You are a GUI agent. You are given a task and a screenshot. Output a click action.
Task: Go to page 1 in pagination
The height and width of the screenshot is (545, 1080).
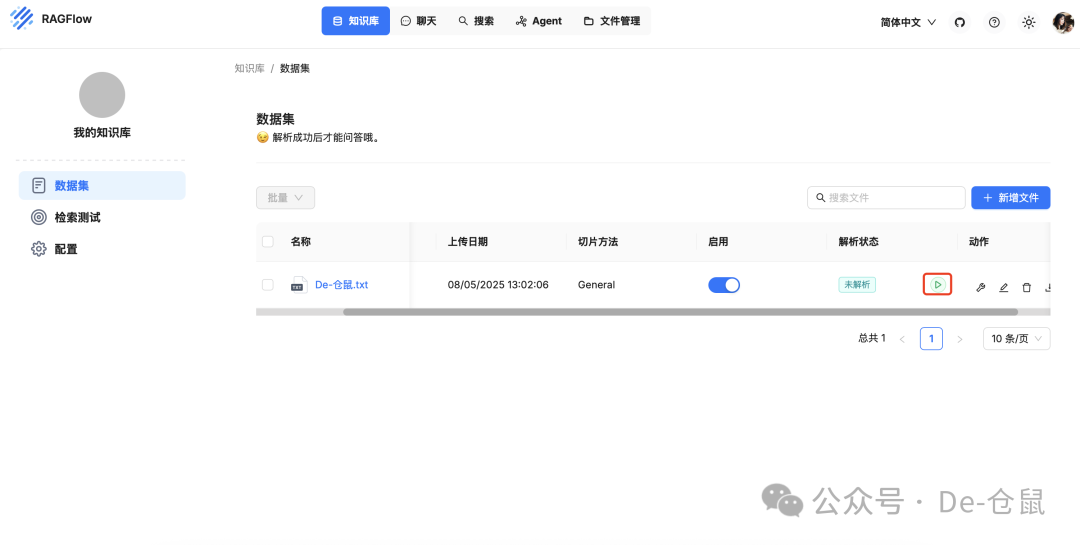931,338
